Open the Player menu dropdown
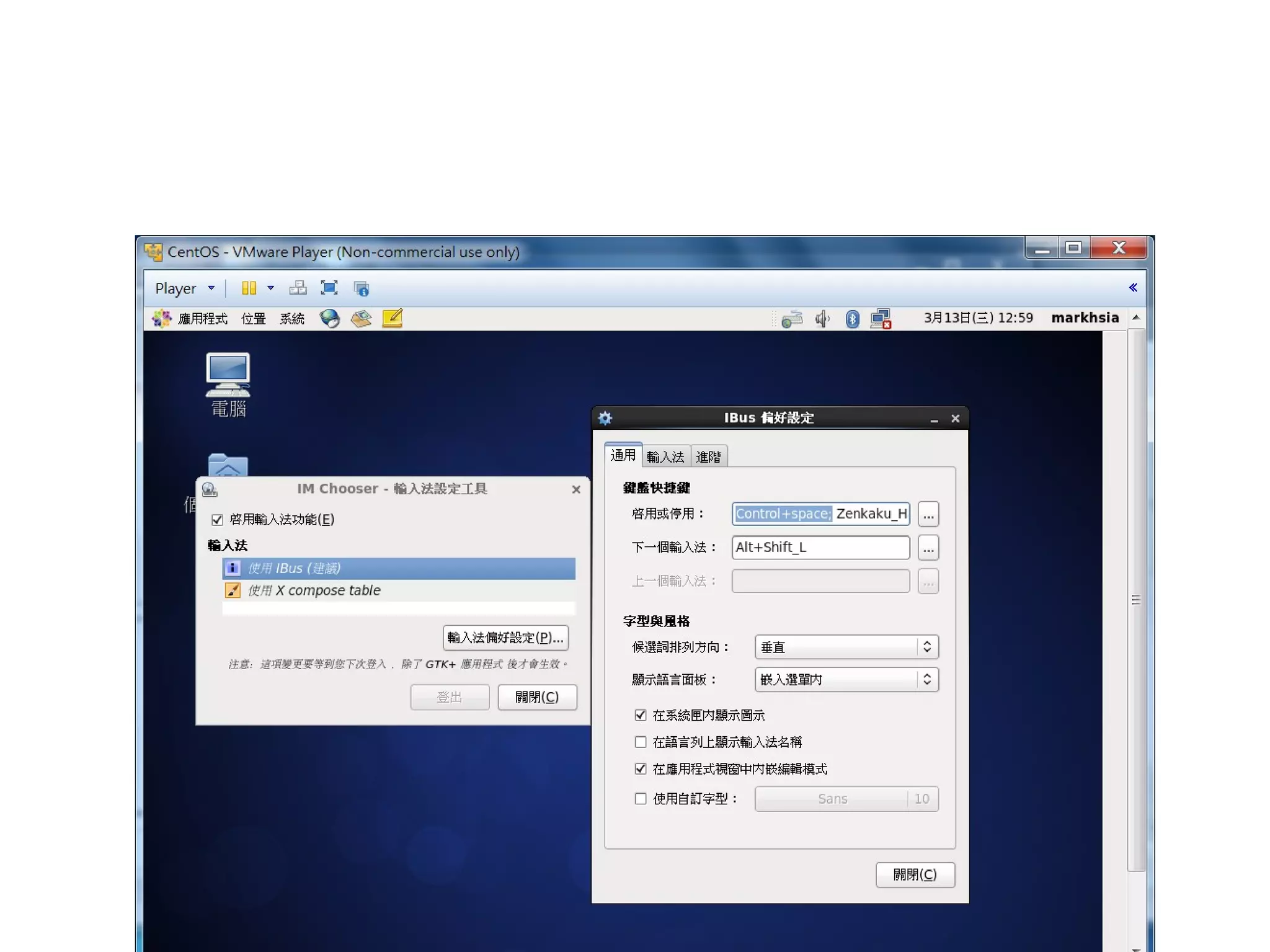1270x952 pixels. tap(185, 288)
